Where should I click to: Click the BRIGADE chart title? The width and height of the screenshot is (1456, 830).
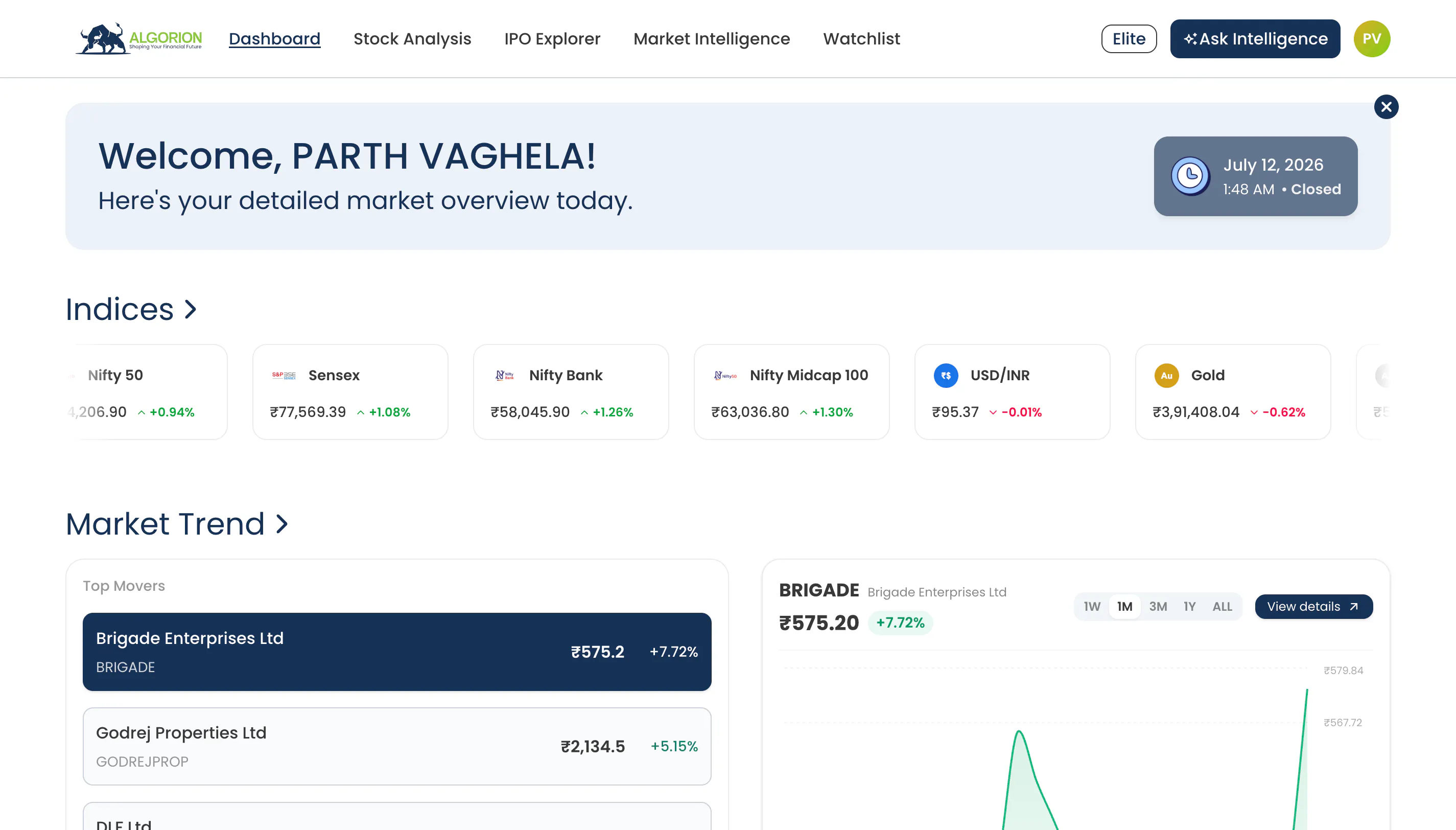[819, 591]
